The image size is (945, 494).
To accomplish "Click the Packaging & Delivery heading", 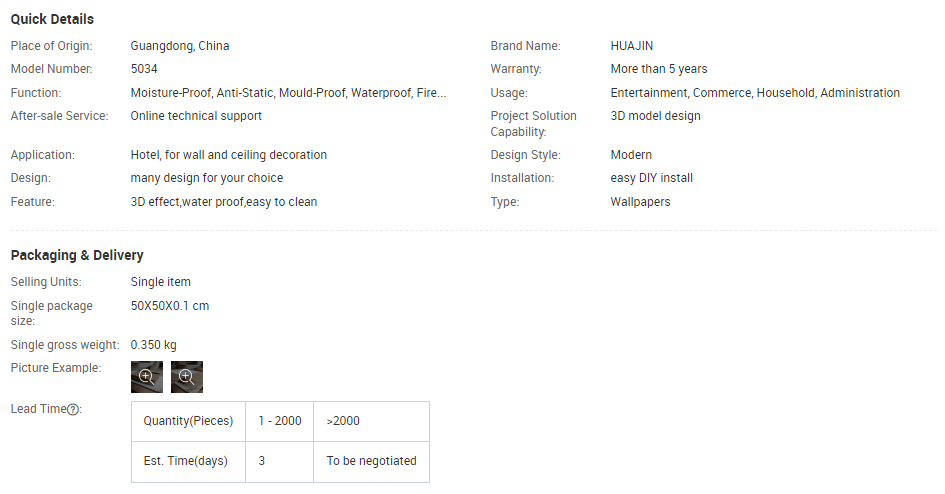I will point(77,255).
